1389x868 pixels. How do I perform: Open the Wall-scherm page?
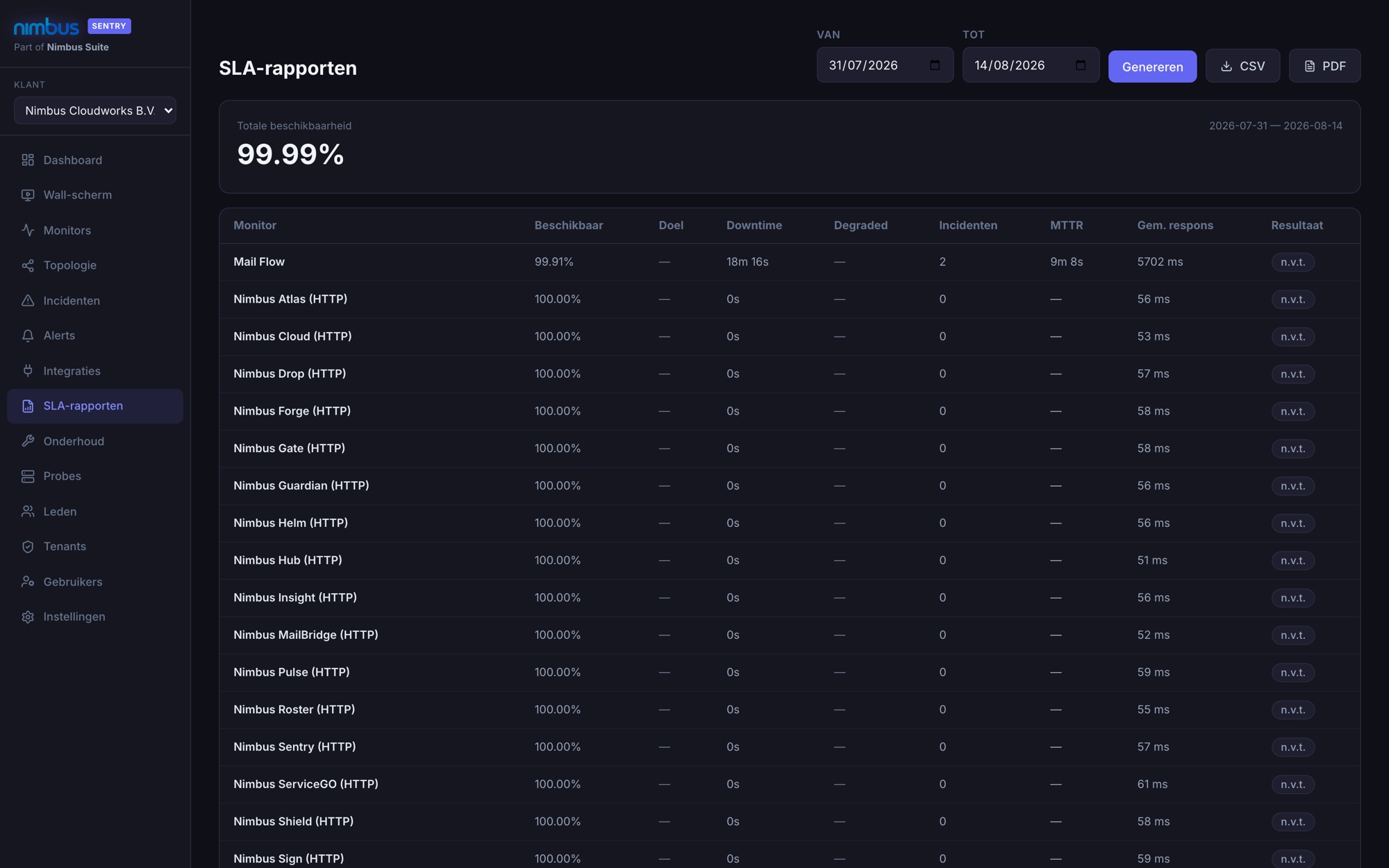(95, 195)
